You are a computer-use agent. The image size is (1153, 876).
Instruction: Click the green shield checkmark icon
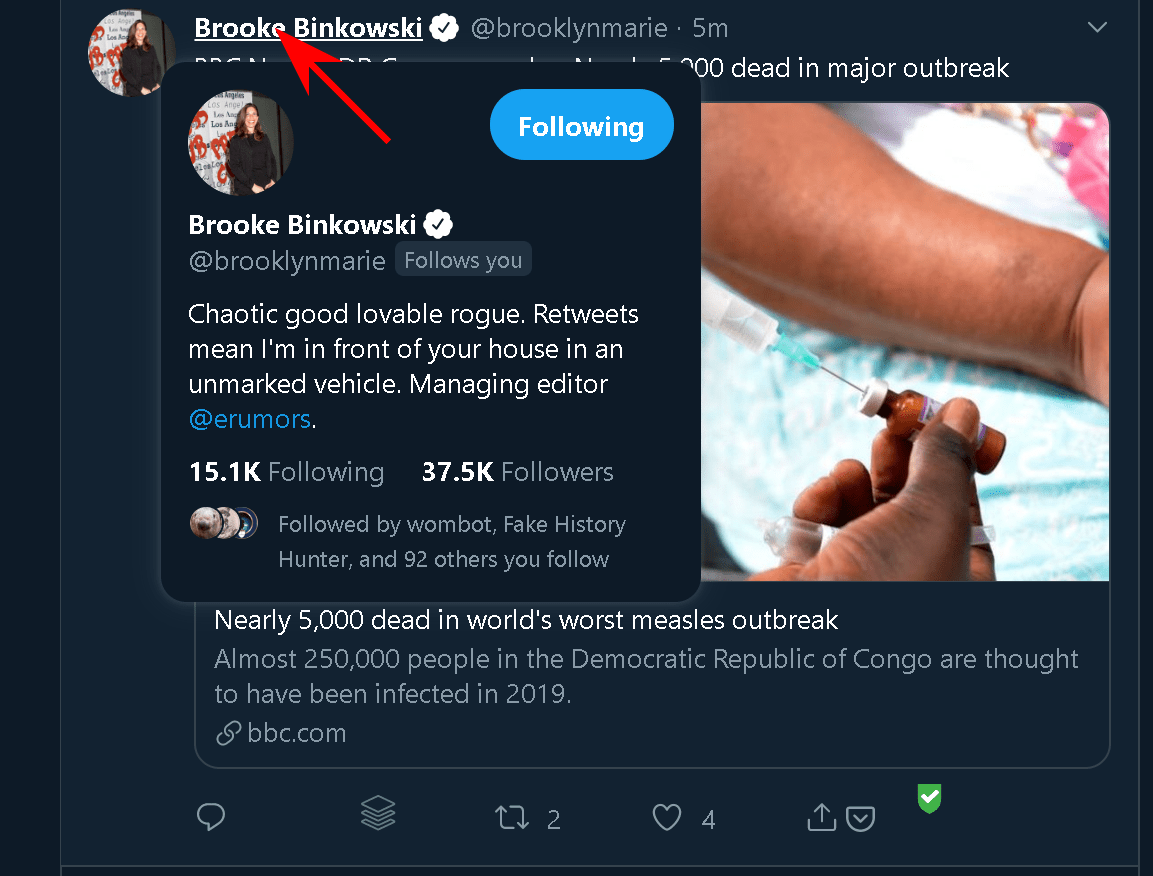930,798
